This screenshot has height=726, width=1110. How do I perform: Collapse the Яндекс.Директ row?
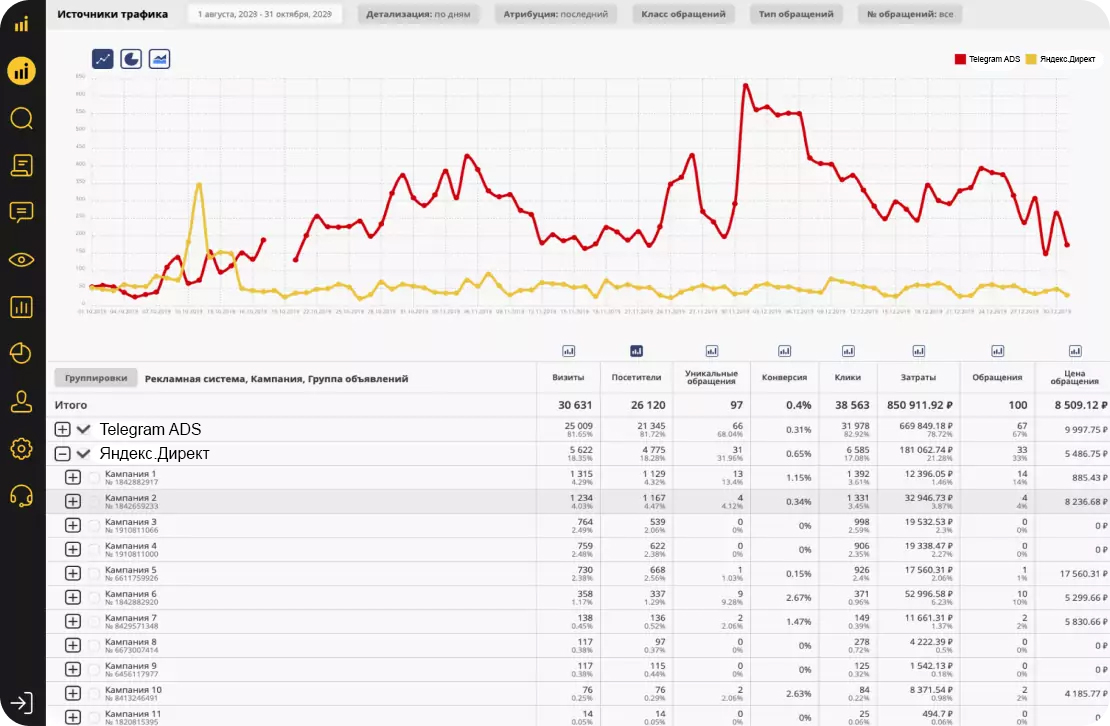coord(62,453)
